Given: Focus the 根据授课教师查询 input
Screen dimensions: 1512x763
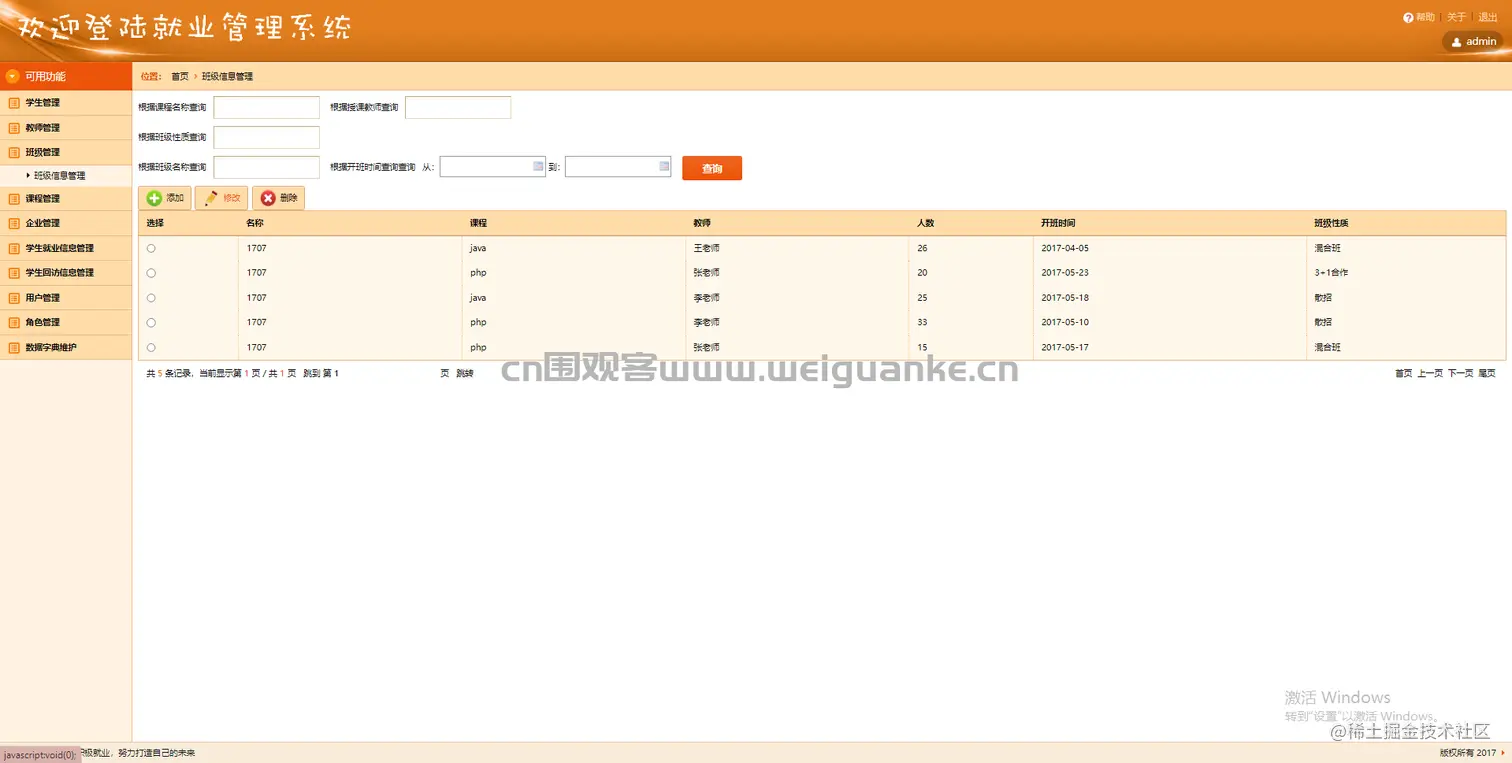Looking at the screenshot, I should point(458,107).
